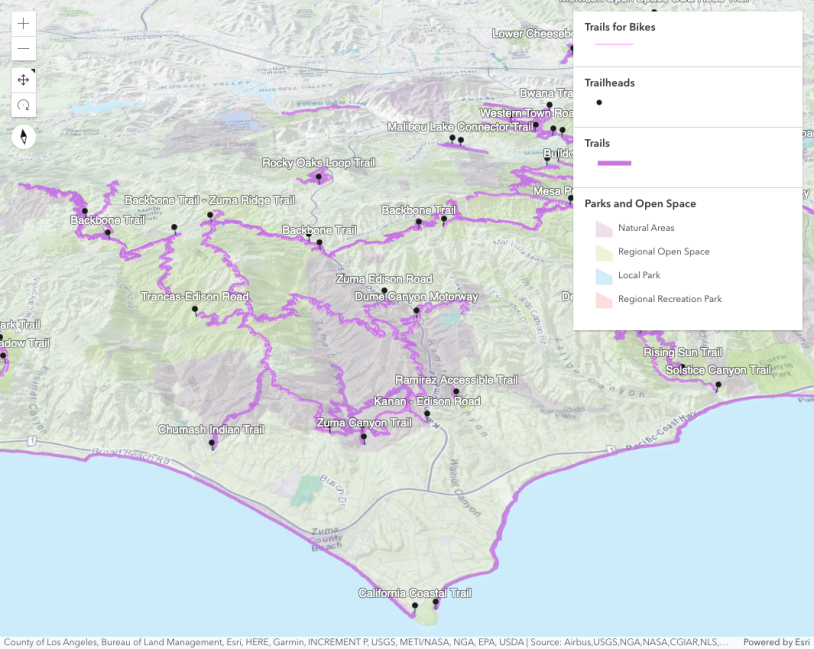This screenshot has width=814, height=649.
Task: Switch to rotate navigation mode
Action: (x=23, y=105)
